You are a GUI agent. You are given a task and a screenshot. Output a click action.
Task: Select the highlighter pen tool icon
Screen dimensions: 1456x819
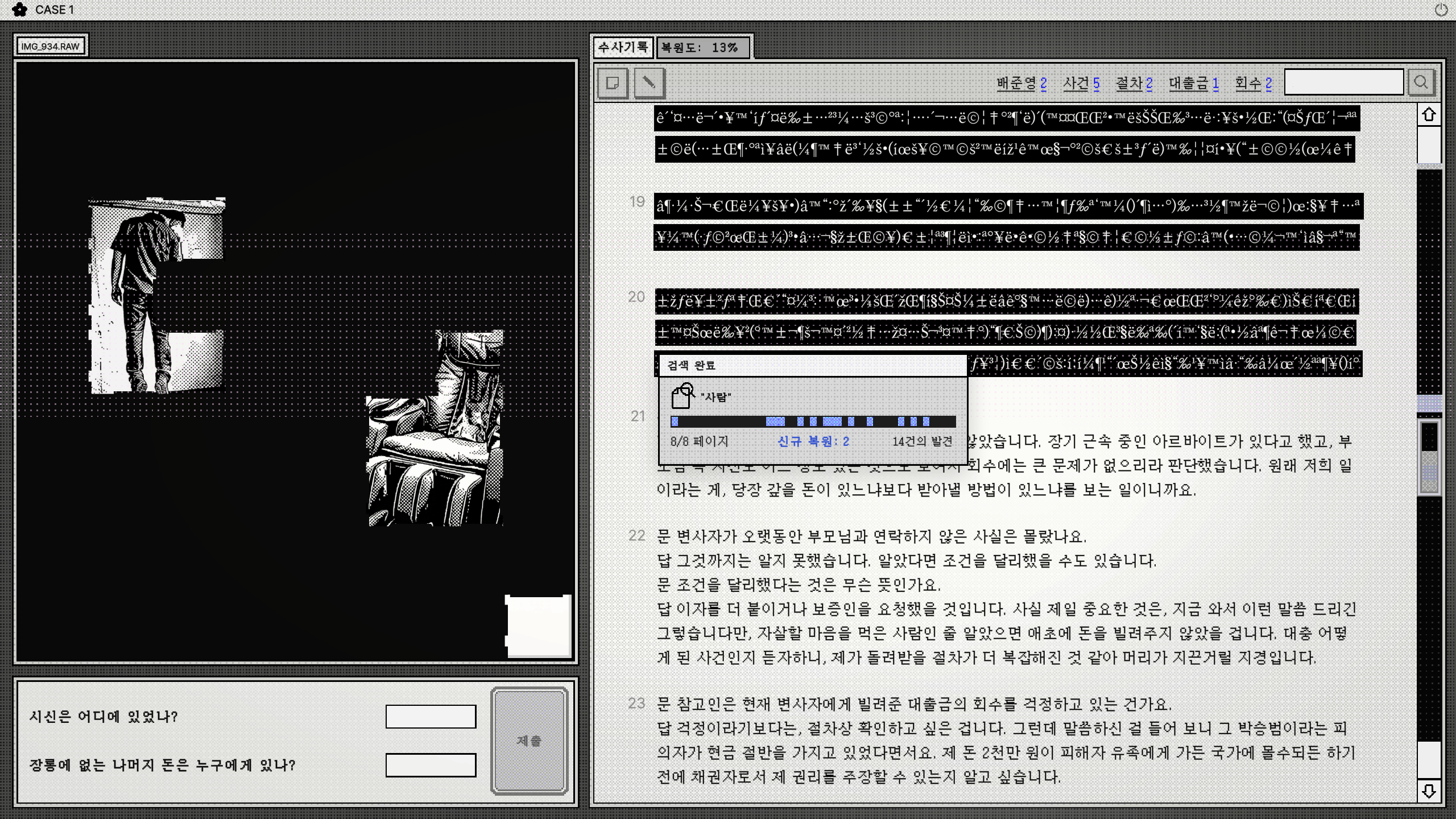[649, 83]
